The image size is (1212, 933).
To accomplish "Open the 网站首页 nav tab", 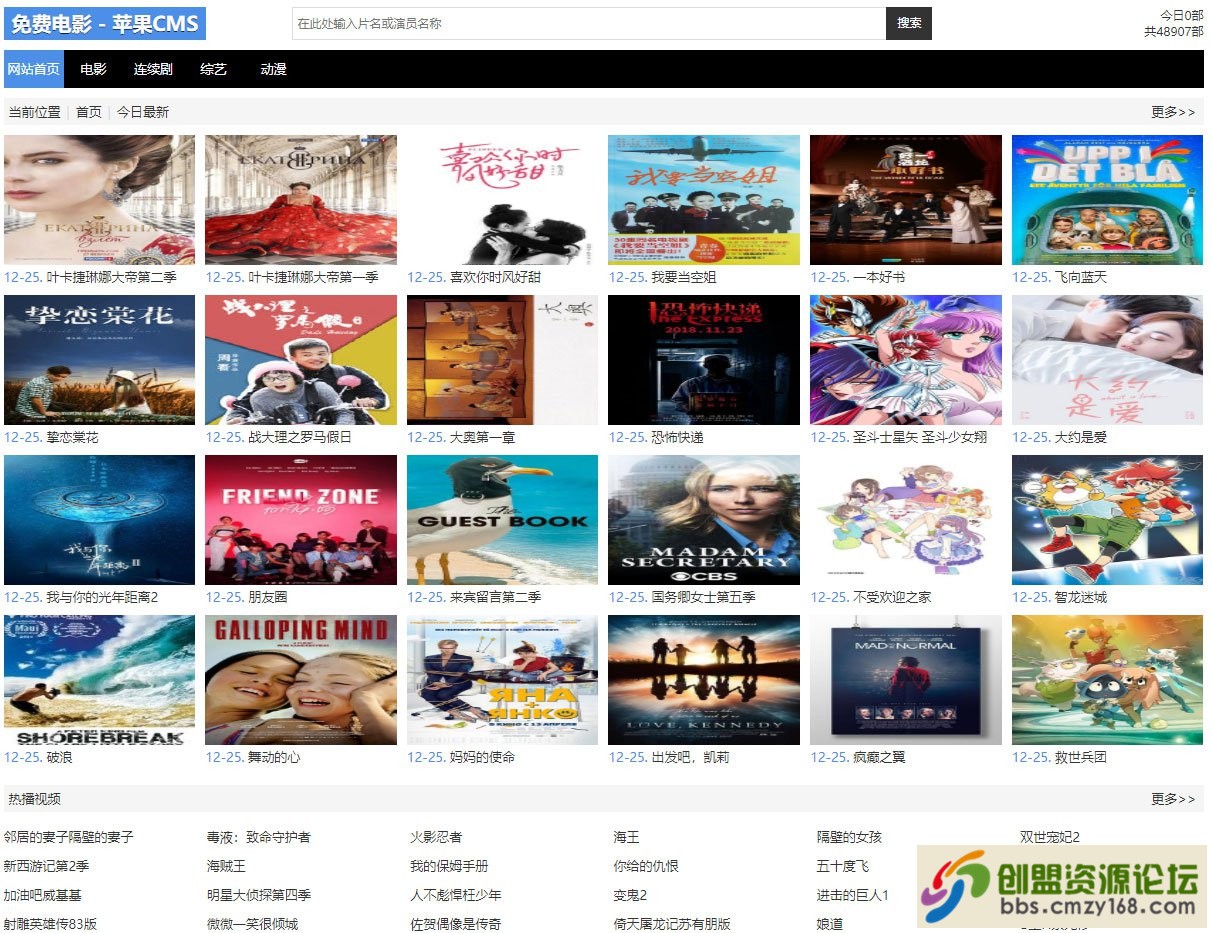I will (x=33, y=69).
